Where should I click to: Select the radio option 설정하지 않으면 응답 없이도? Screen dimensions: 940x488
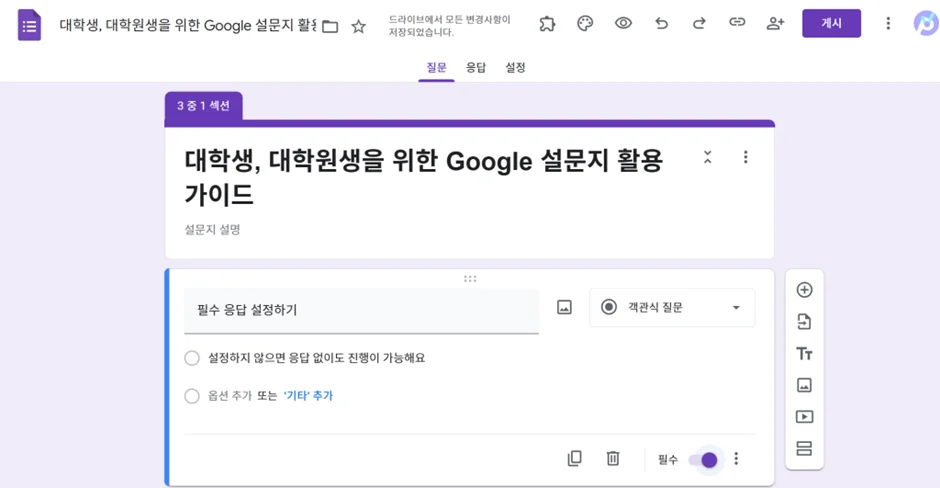[192, 358]
